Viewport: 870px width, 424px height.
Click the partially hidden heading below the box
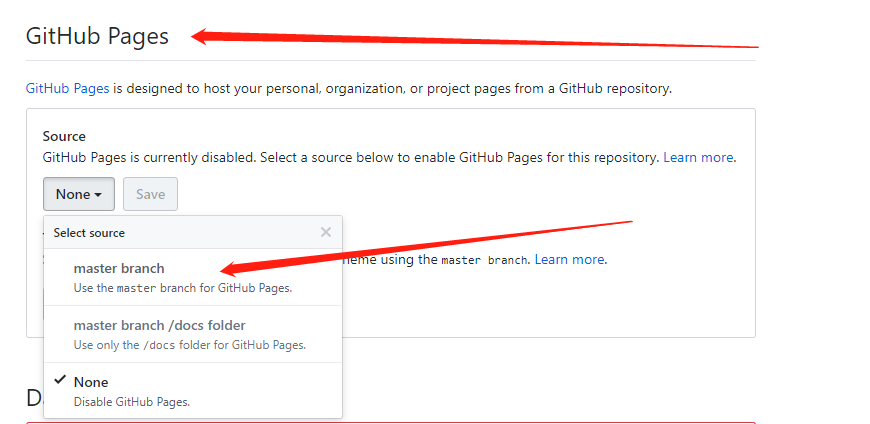[x=34, y=397]
